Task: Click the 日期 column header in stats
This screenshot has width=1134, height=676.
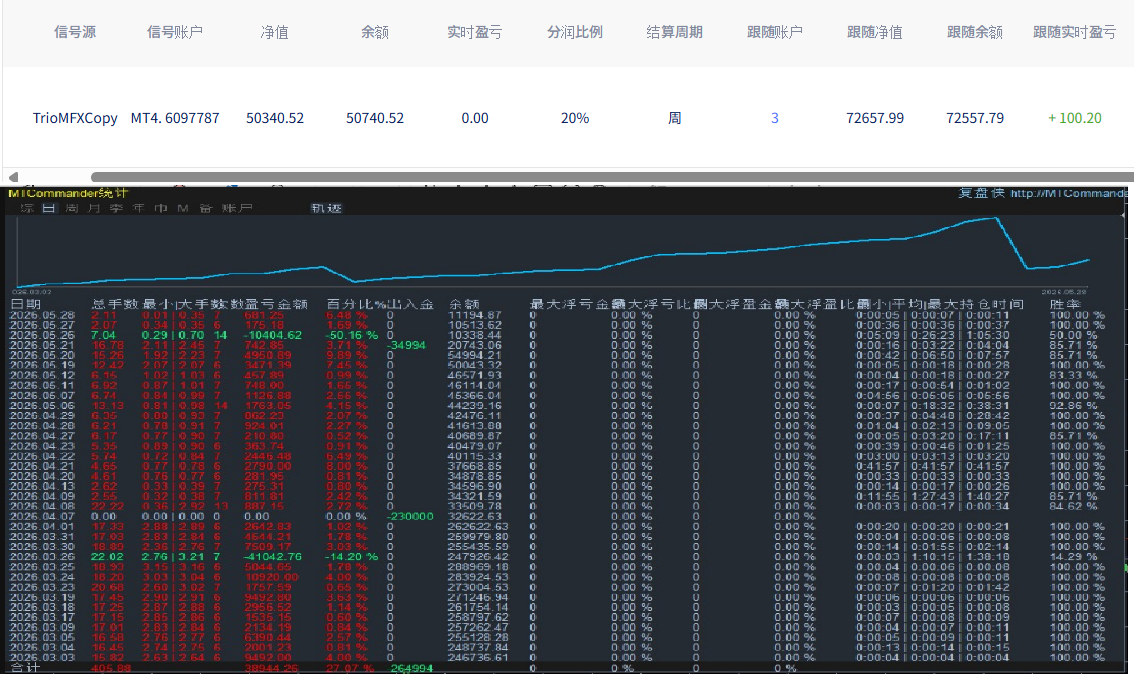Action: pos(25,304)
